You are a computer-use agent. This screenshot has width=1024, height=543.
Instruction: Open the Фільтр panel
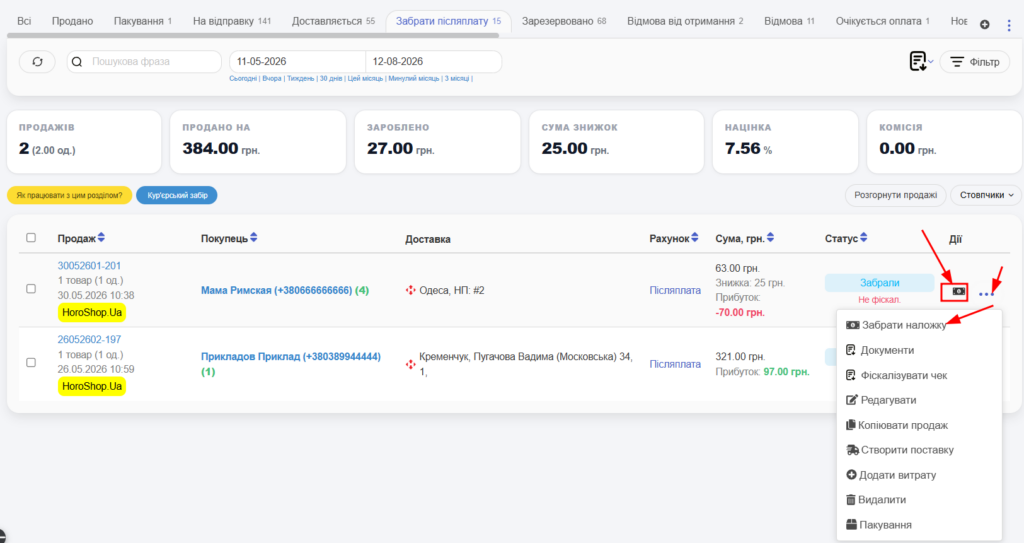tap(974, 62)
